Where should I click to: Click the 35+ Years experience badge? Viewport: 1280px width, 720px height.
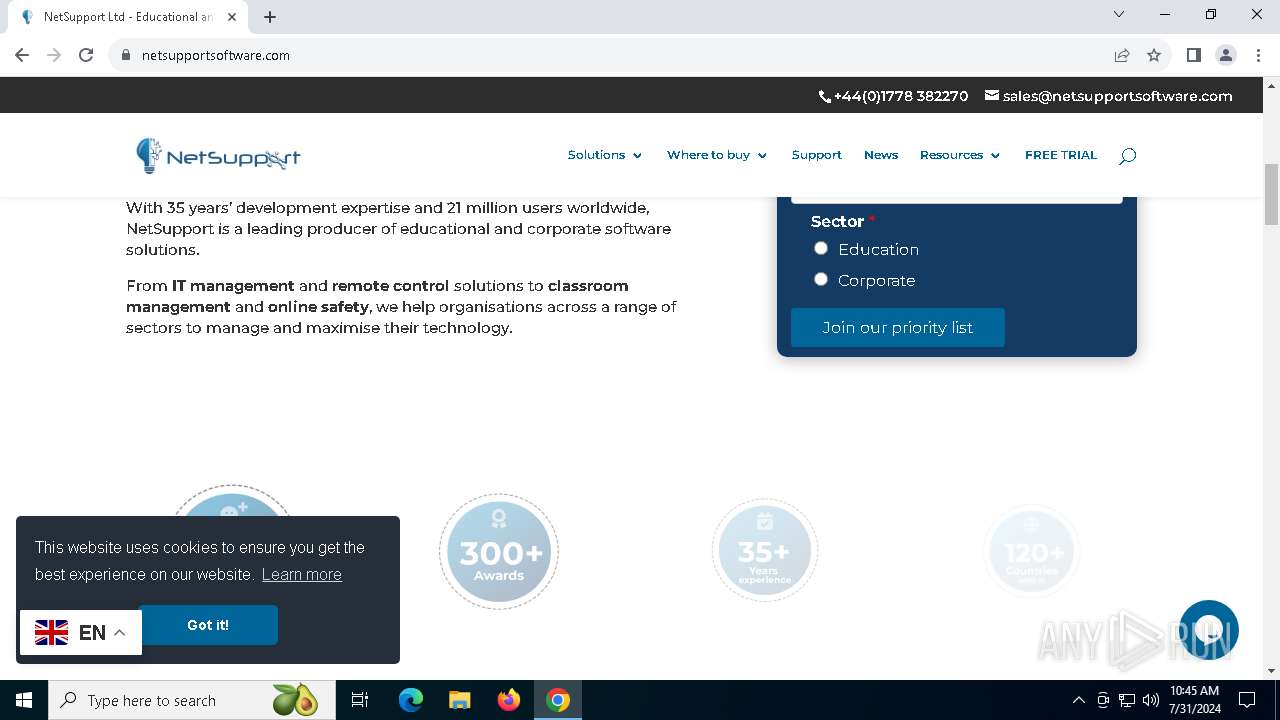point(764,551)
